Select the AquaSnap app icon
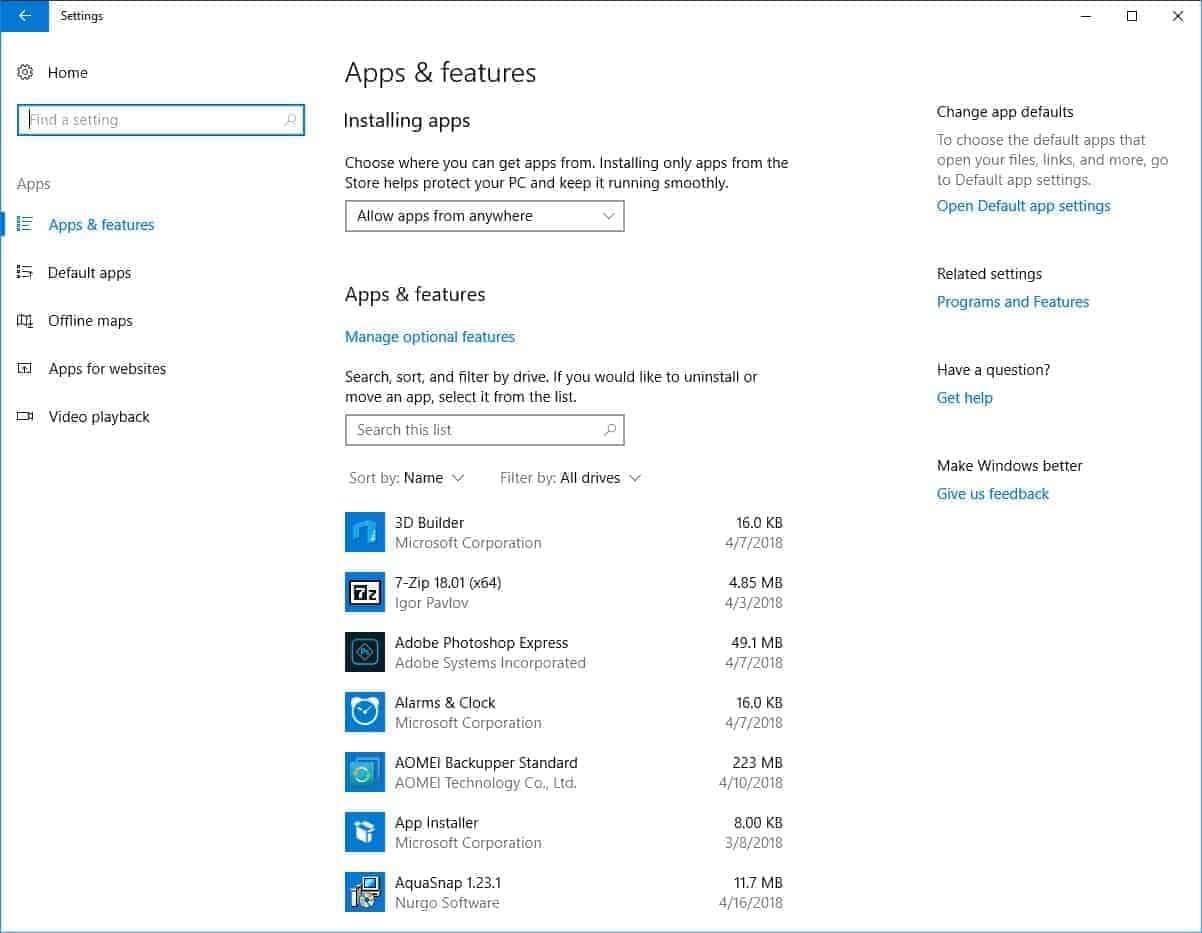This screenshot has width=1202, height=933. click(x=365, y=892)
